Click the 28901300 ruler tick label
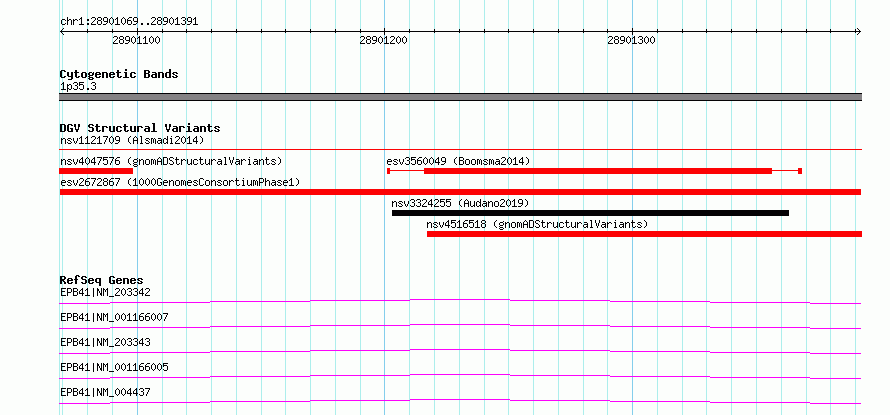 [631, 40]
